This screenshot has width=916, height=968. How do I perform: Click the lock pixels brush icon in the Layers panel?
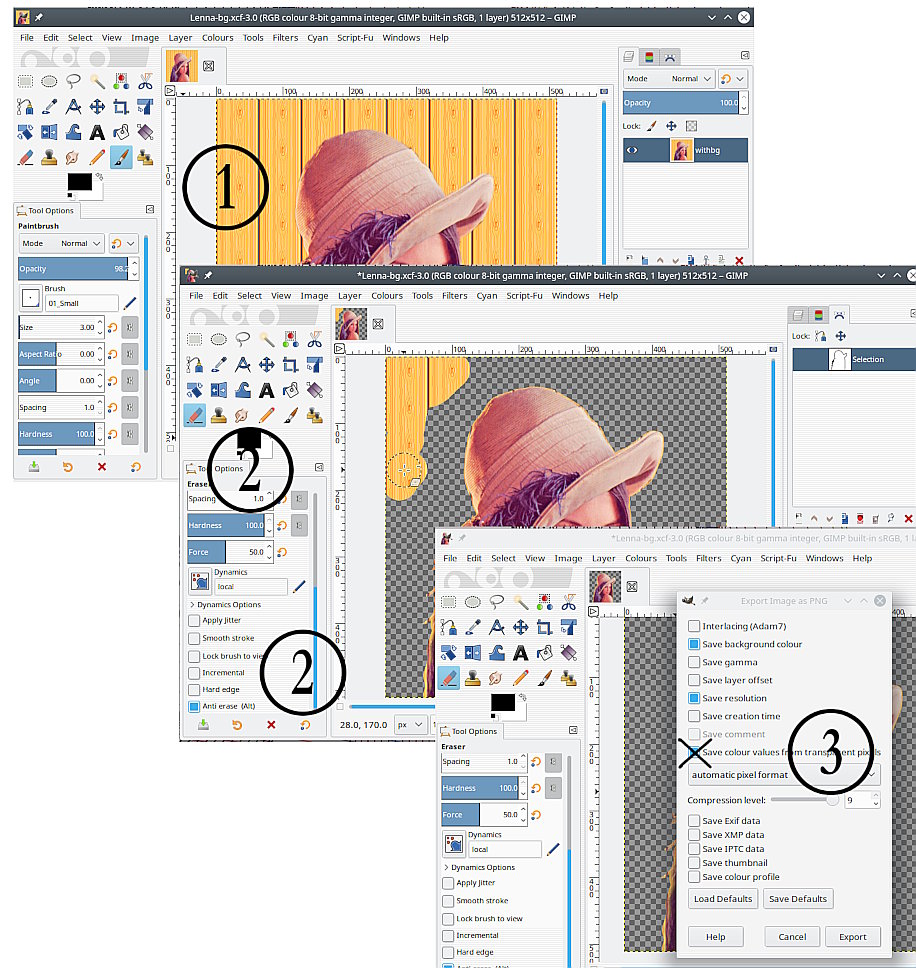pos(652,126)
